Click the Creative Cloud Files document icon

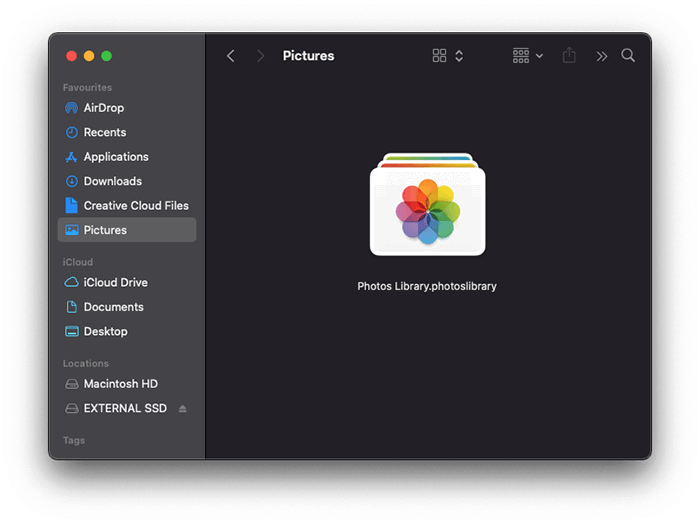pos(71,205)
